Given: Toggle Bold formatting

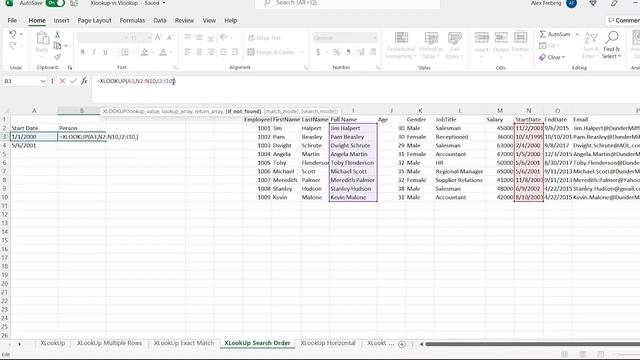Looking at the screenshot, I should [x=83, y=52].
